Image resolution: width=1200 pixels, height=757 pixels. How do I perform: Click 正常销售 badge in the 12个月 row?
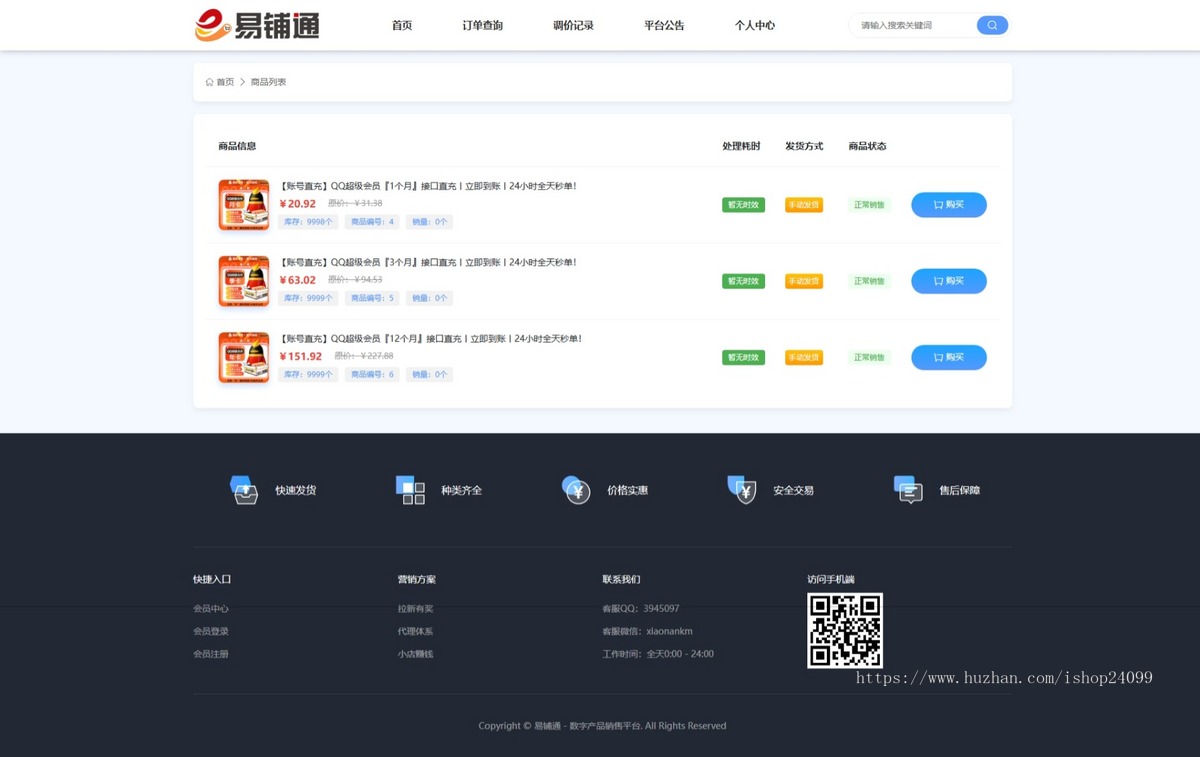(869, 357)
